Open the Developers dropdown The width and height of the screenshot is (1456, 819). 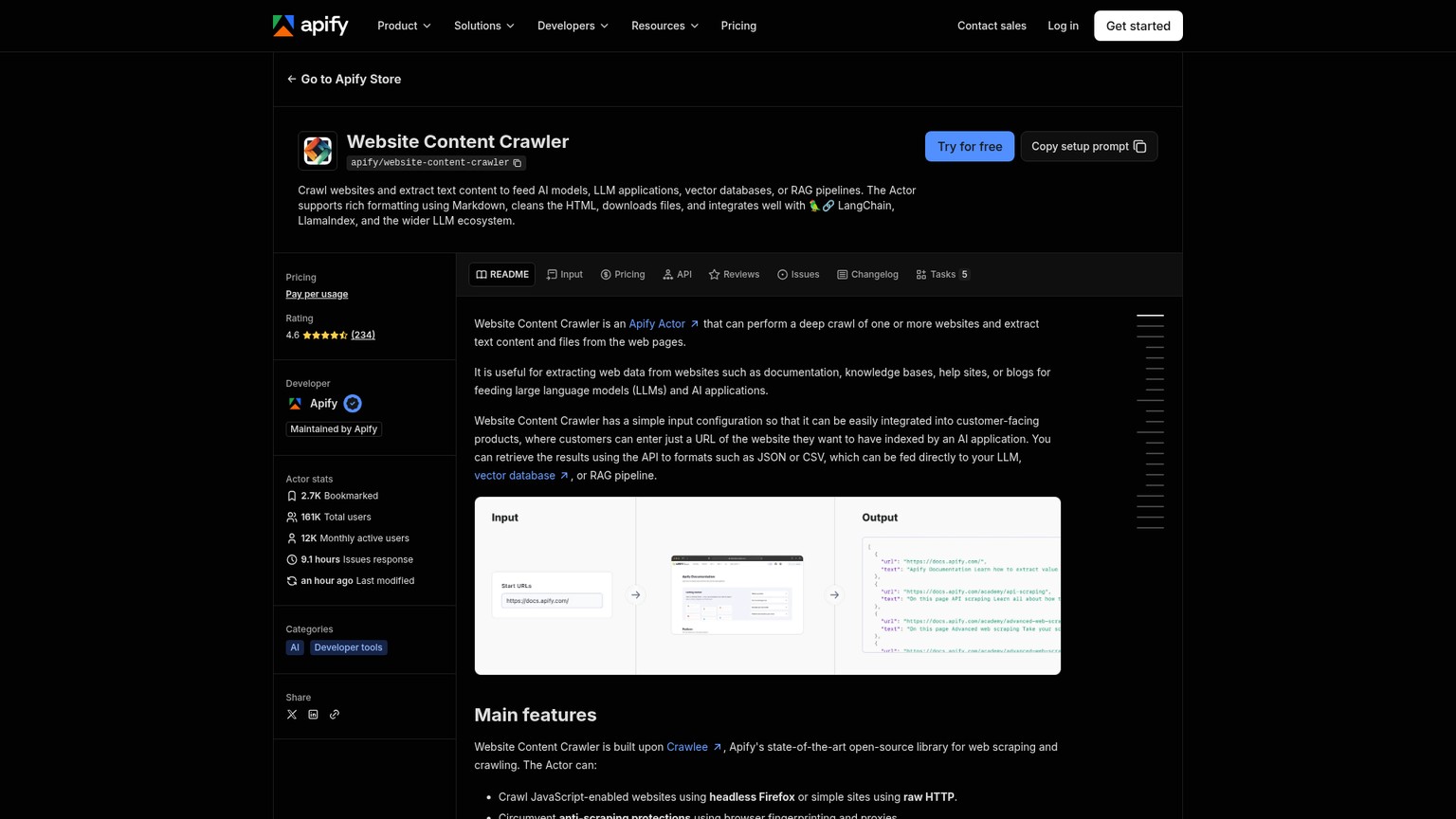[573, 26]
